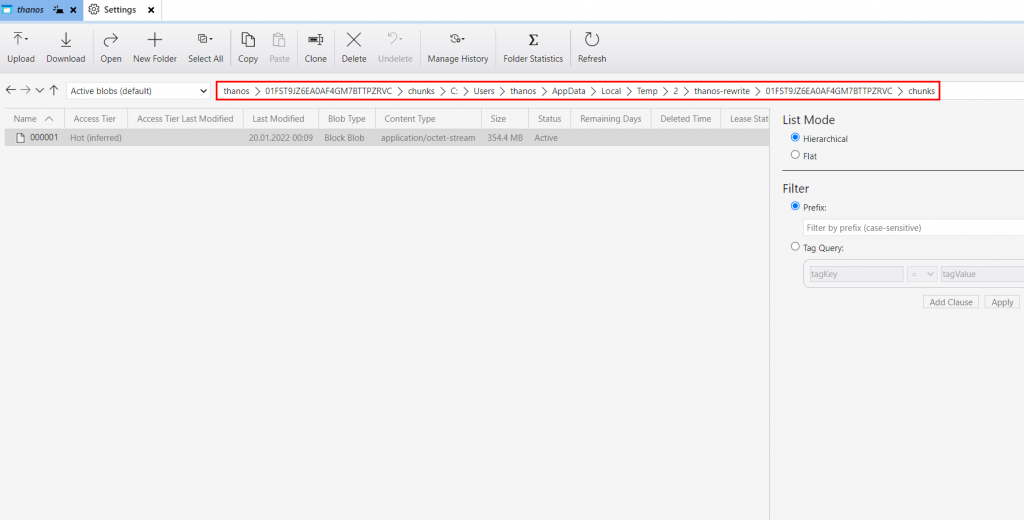Close the thanos tab

[73, 10]
